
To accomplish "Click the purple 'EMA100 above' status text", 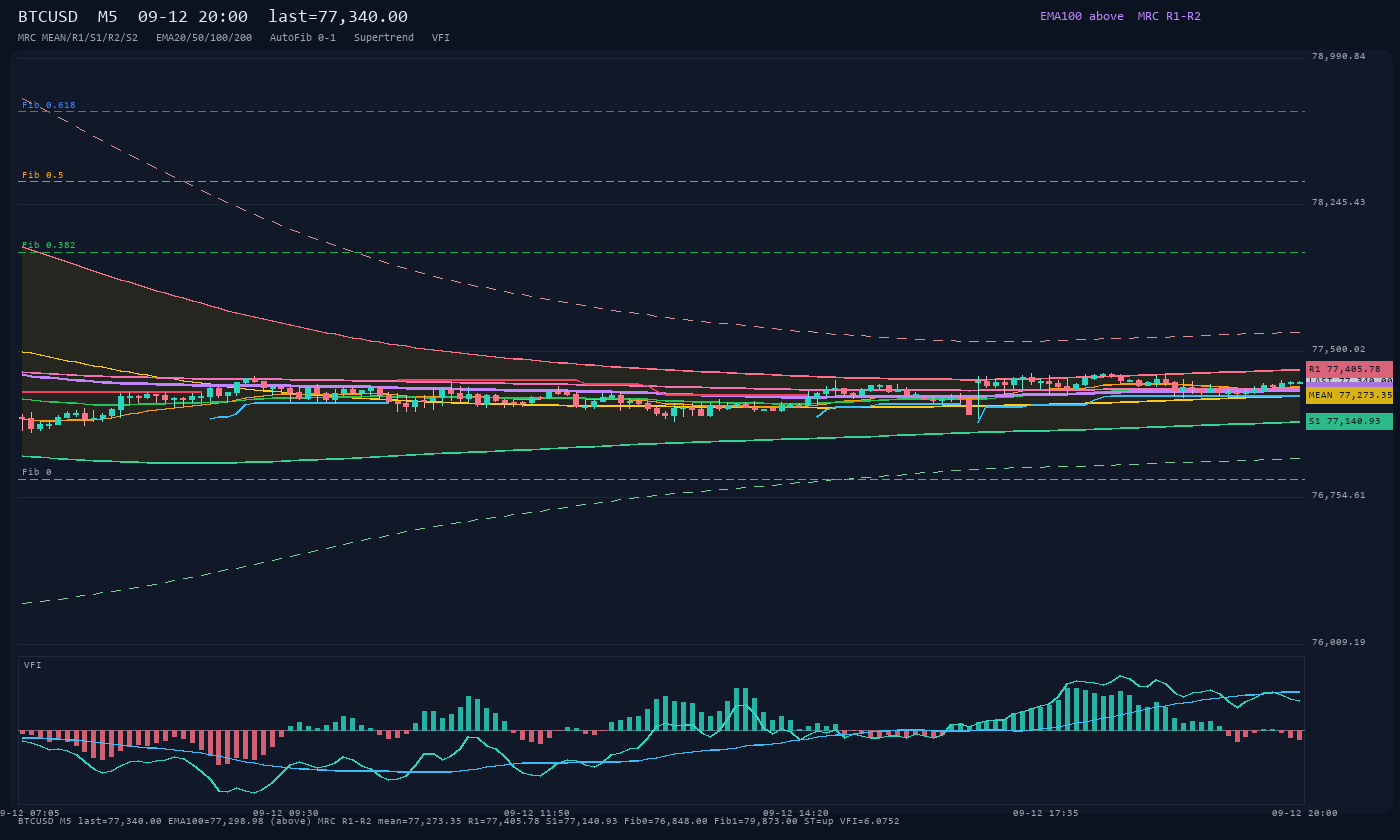I will 1082,16.
